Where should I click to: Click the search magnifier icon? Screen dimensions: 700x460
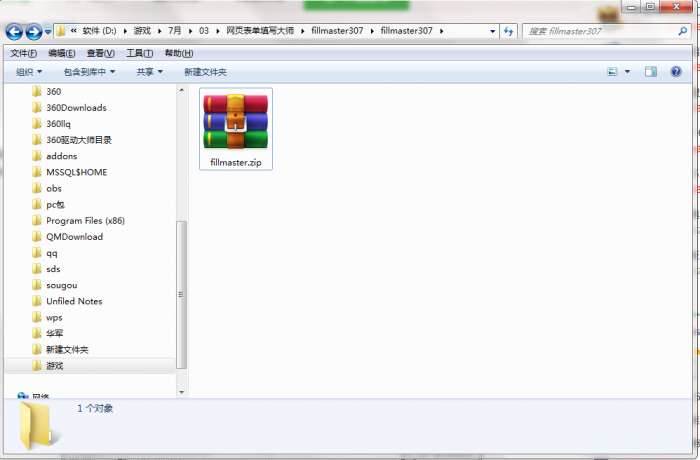[682, 31]
